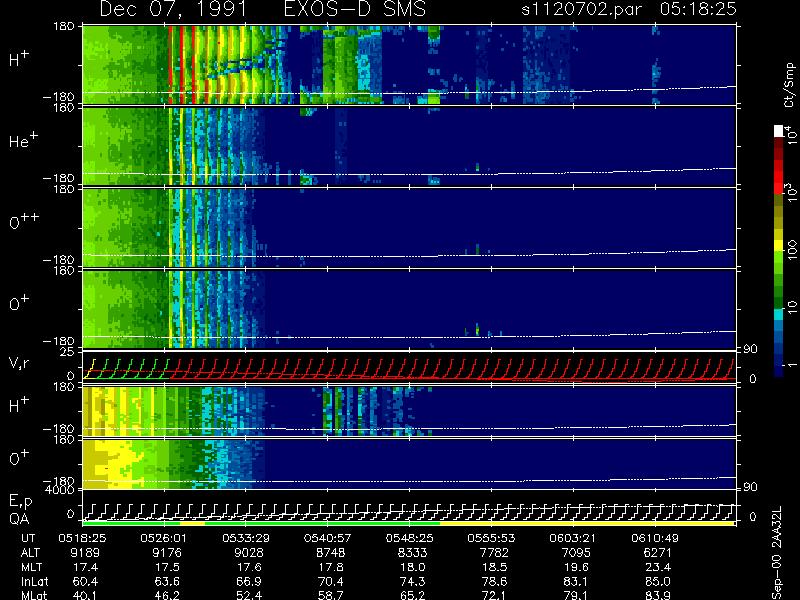Click ALT value '9028'
This screenshot has height=600, width=800.
(248, 553)
